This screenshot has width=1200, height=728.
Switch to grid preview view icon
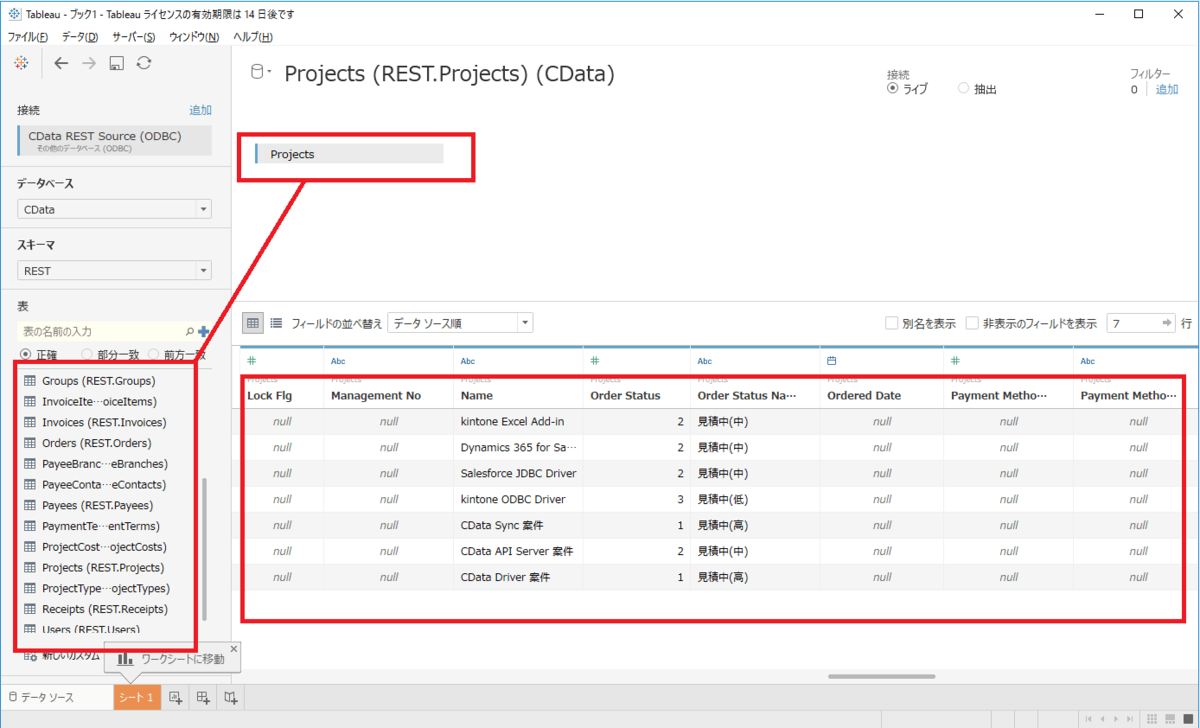tap(253, 323)
